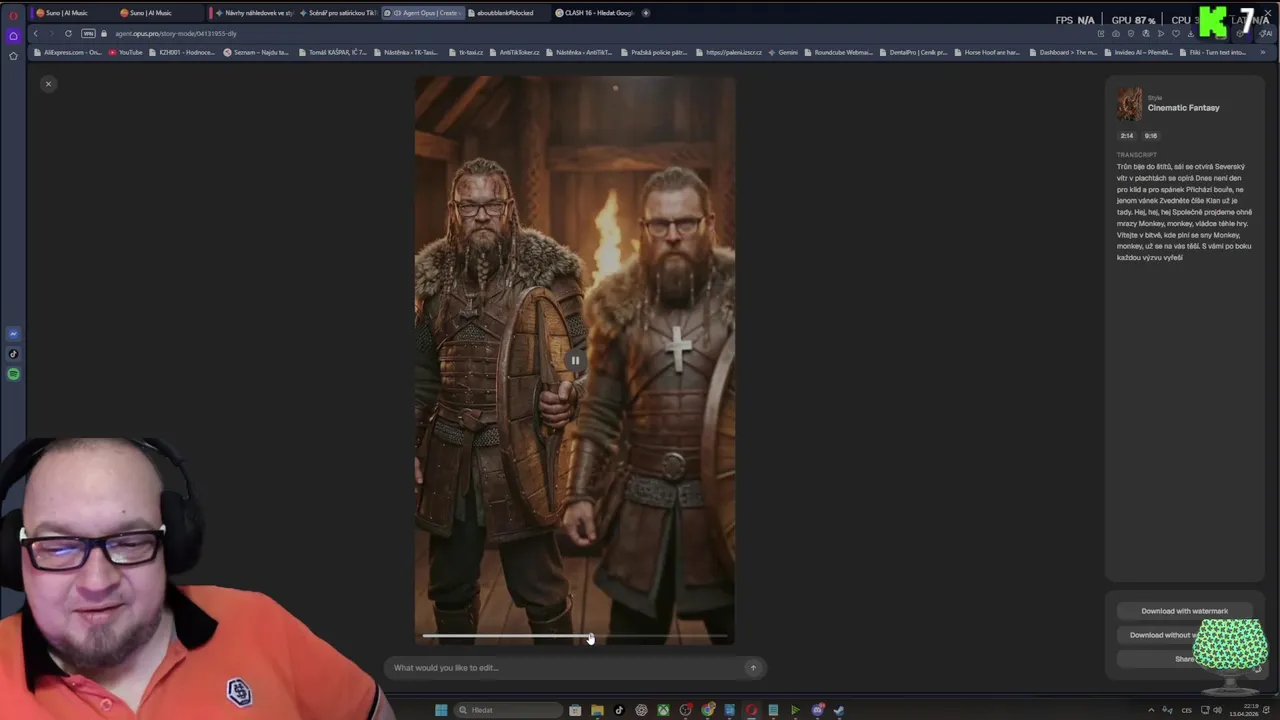Open Gemini bookmark

tap(782, 52)
